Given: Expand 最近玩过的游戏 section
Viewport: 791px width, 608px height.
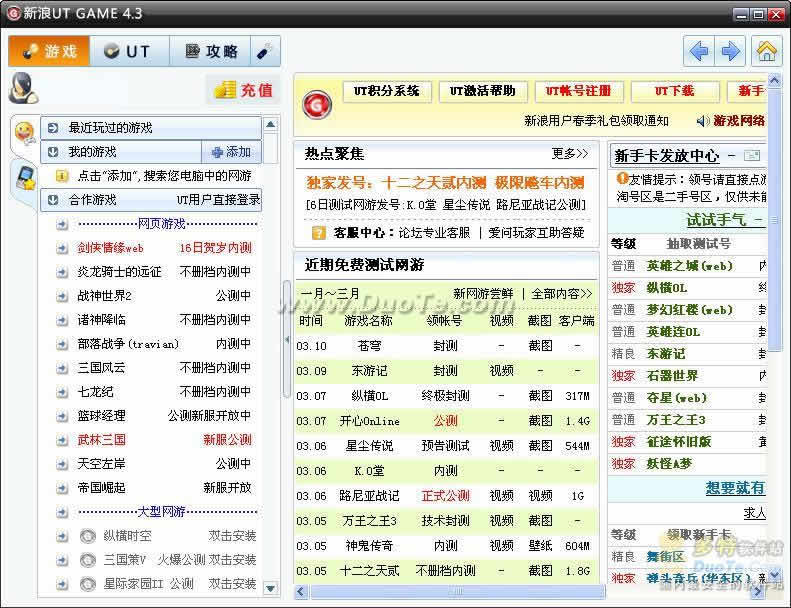Looking at the screenshot, I should [54, 128].
